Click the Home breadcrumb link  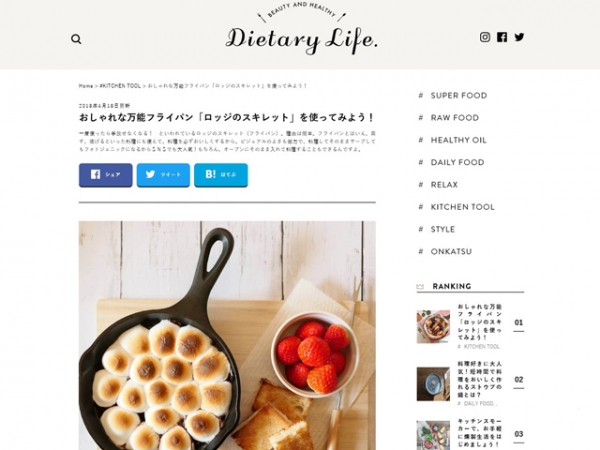[86, 86]
